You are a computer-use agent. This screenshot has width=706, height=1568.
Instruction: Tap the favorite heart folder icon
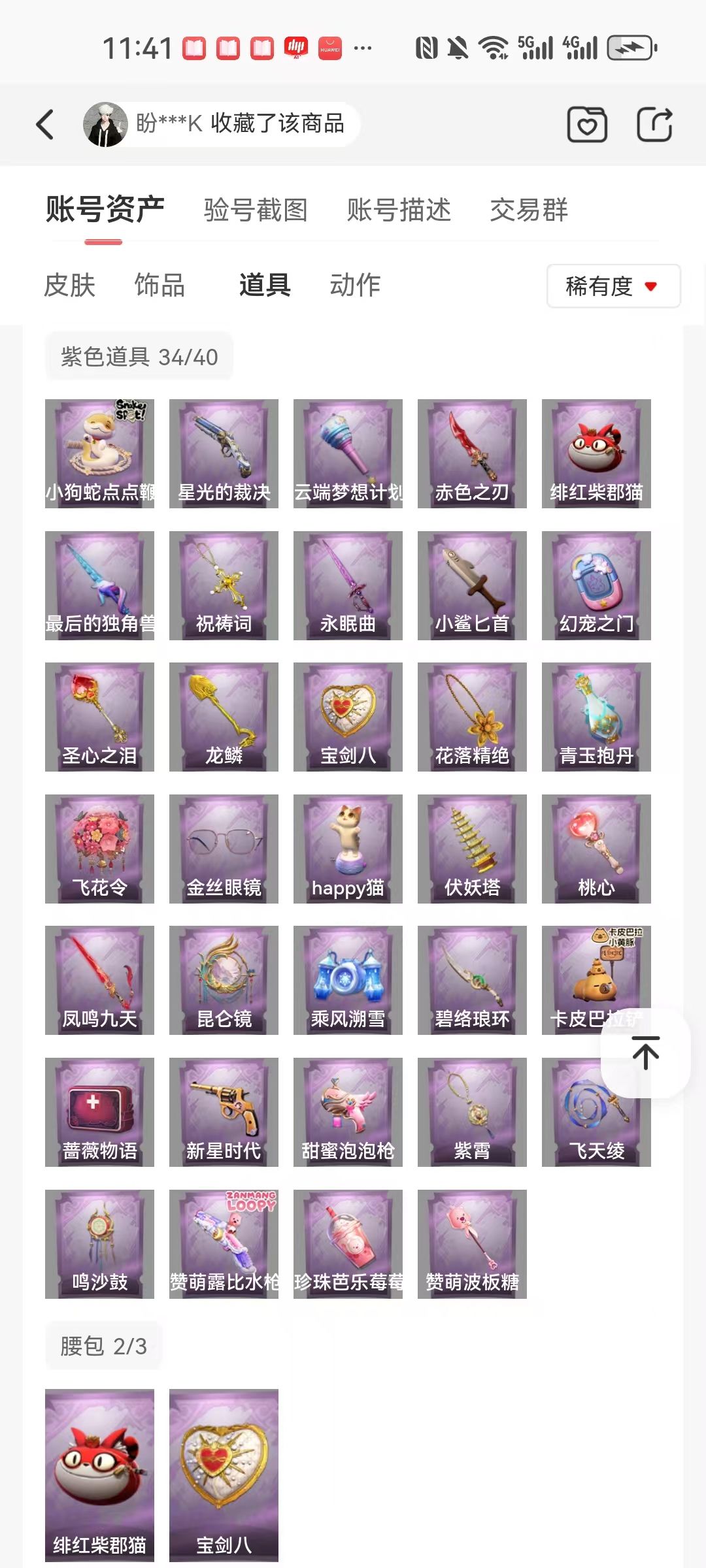pyautogui.click(x=586, y=124)
